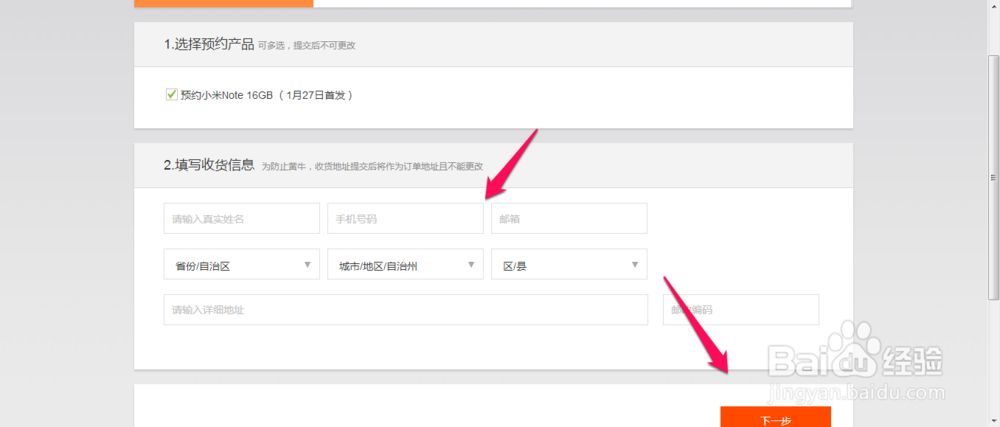The width and height of the screenshot is (1000, 427).
Task: Click the 请输入详细地址 address field
Action: [x=406, y=310]
